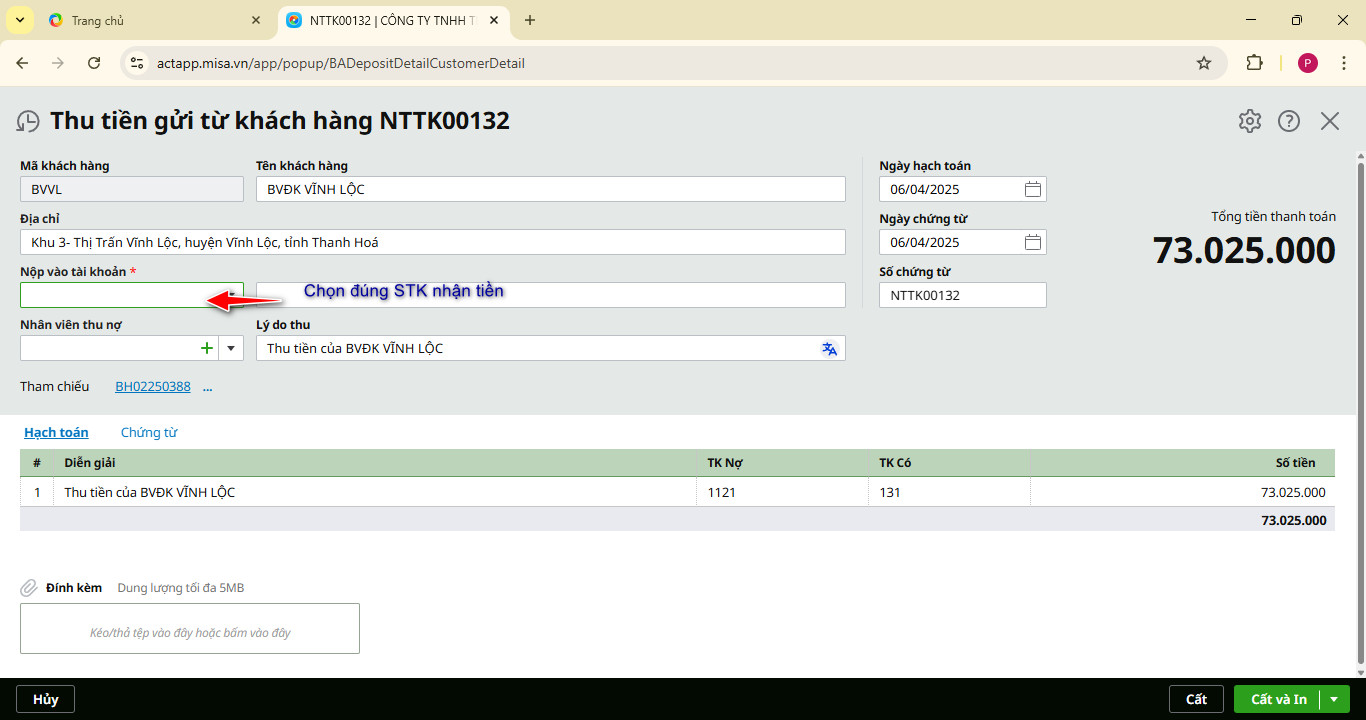
Task: Open calendar for Ngày hạch toán
Action: pos(1033,189)
